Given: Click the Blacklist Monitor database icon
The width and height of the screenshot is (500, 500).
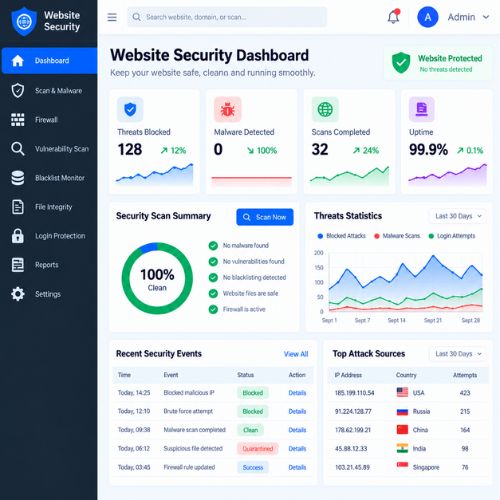Looking at the screenshot, I should point(18,178).
